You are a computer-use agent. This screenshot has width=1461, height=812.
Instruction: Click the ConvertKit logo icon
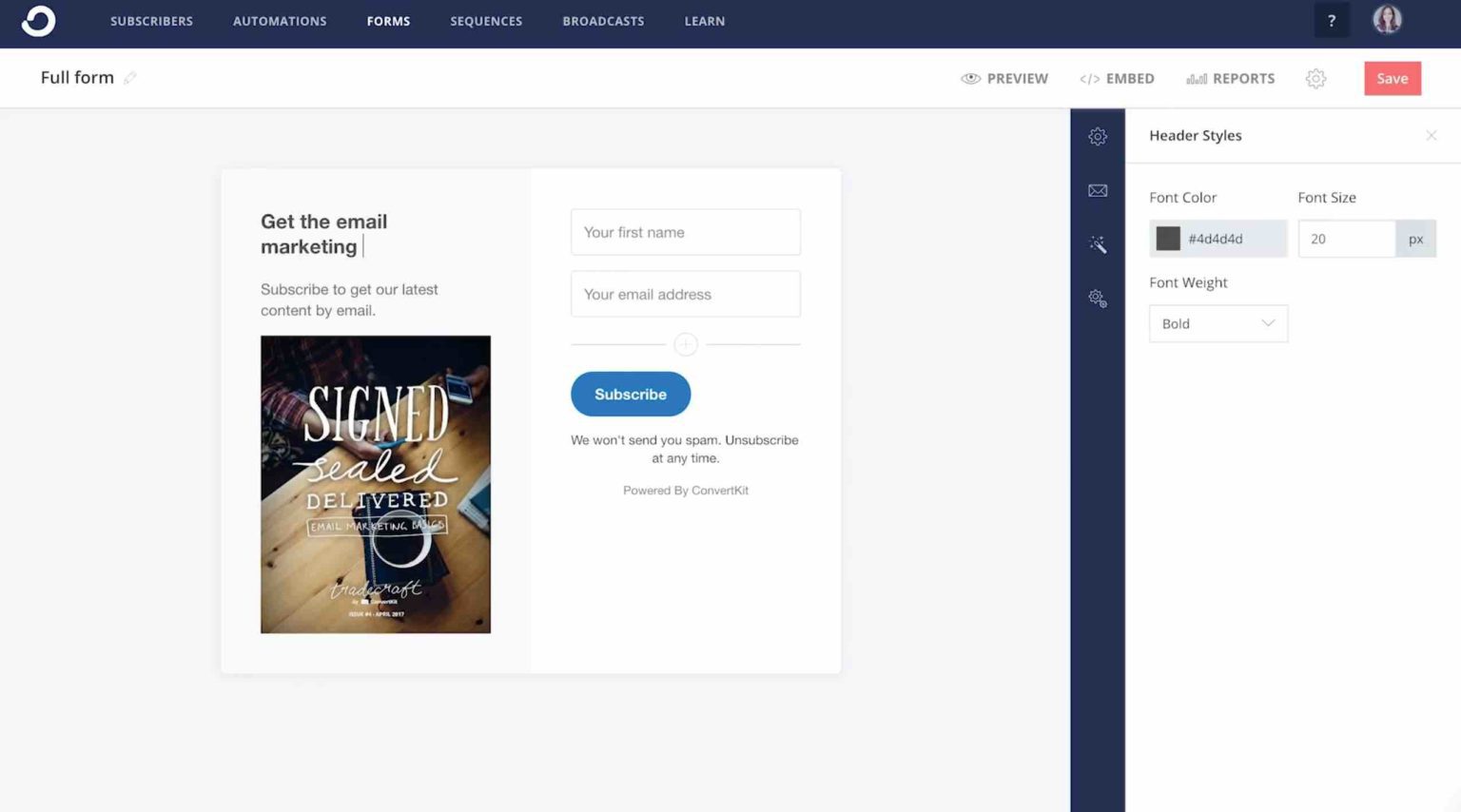pos(38,21)
